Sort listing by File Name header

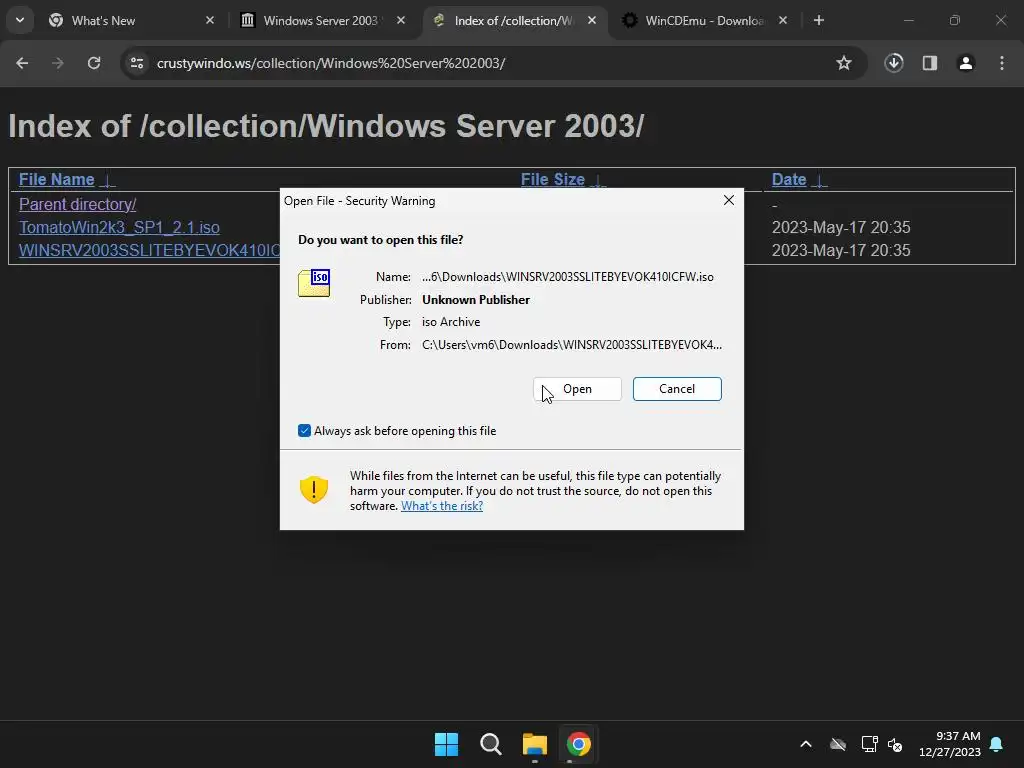57,180
